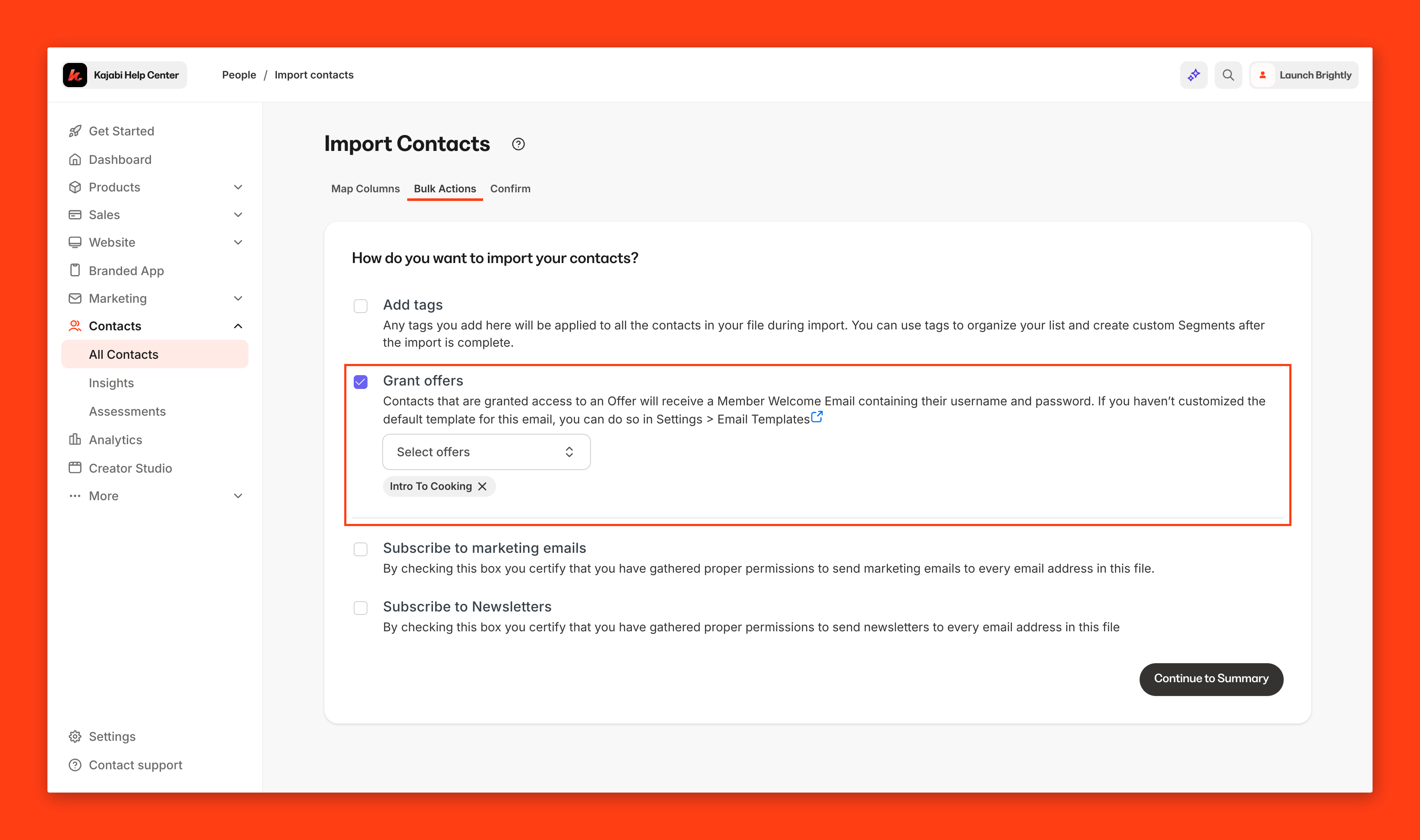Enable the Add tags checkbox

pyautogui.click(x=361, y=306)
